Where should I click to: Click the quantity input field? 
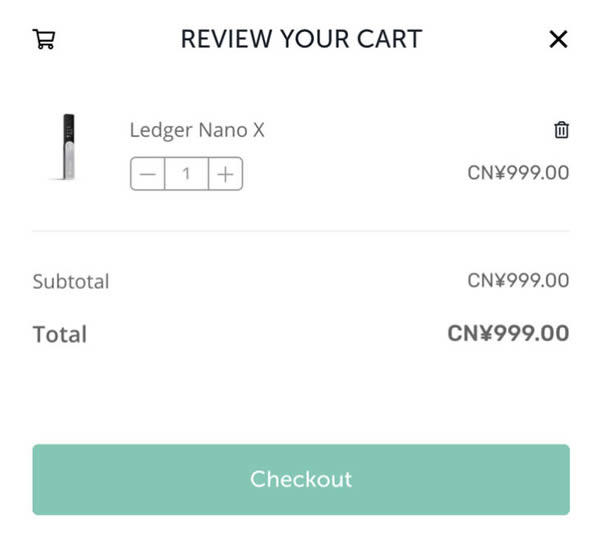[187, 174]
